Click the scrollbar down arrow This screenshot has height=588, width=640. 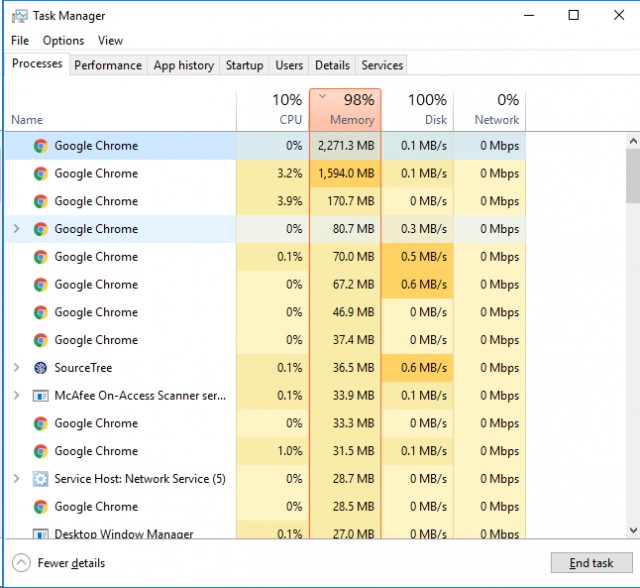(633, 530)
